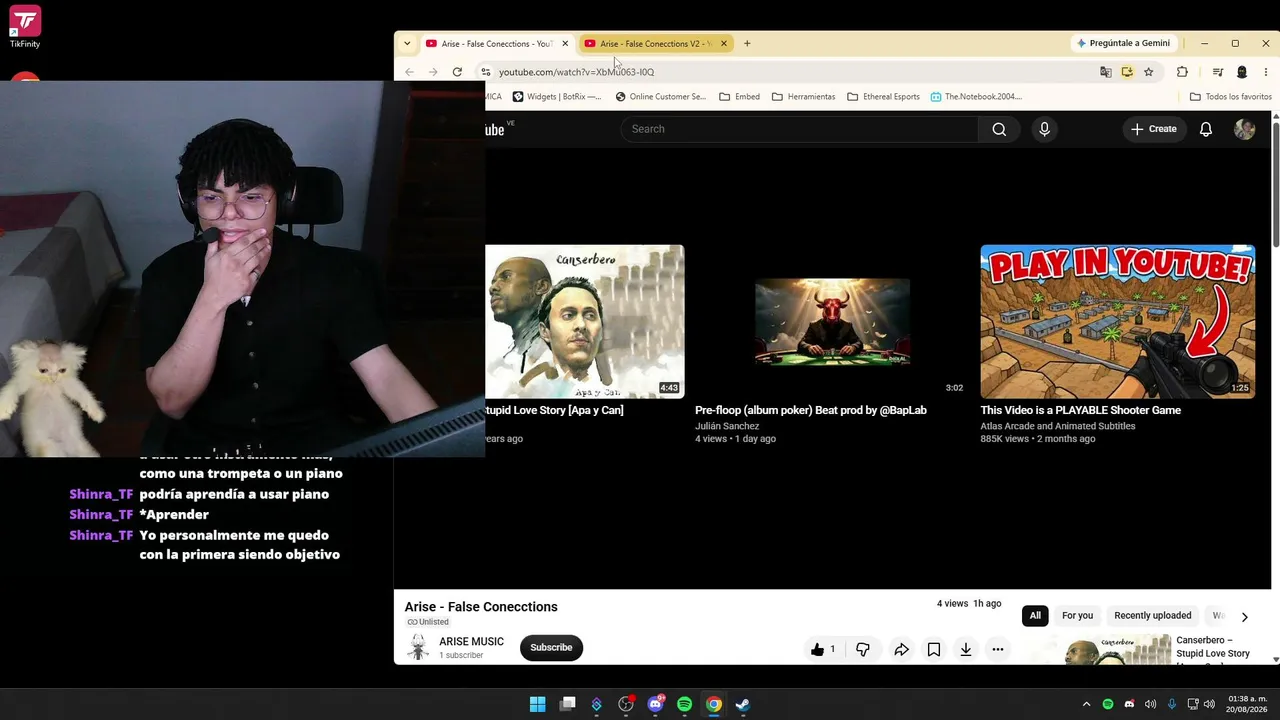Screen dimensions: 1280x720
Task: Open Task View on the taskbar
Action: [x=567, y=704]
